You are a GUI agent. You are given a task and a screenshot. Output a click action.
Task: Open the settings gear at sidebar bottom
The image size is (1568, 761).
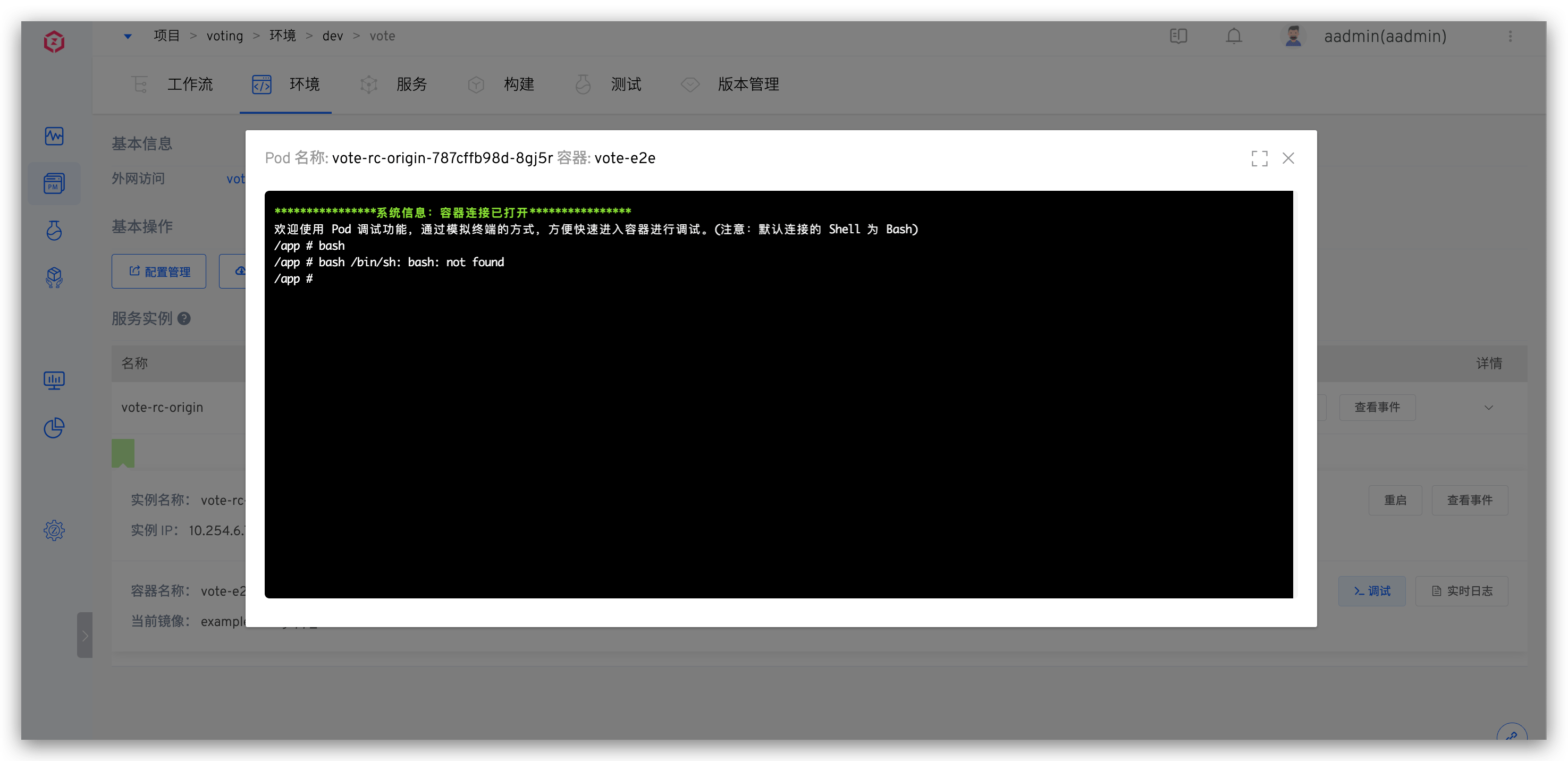point(54,530)
